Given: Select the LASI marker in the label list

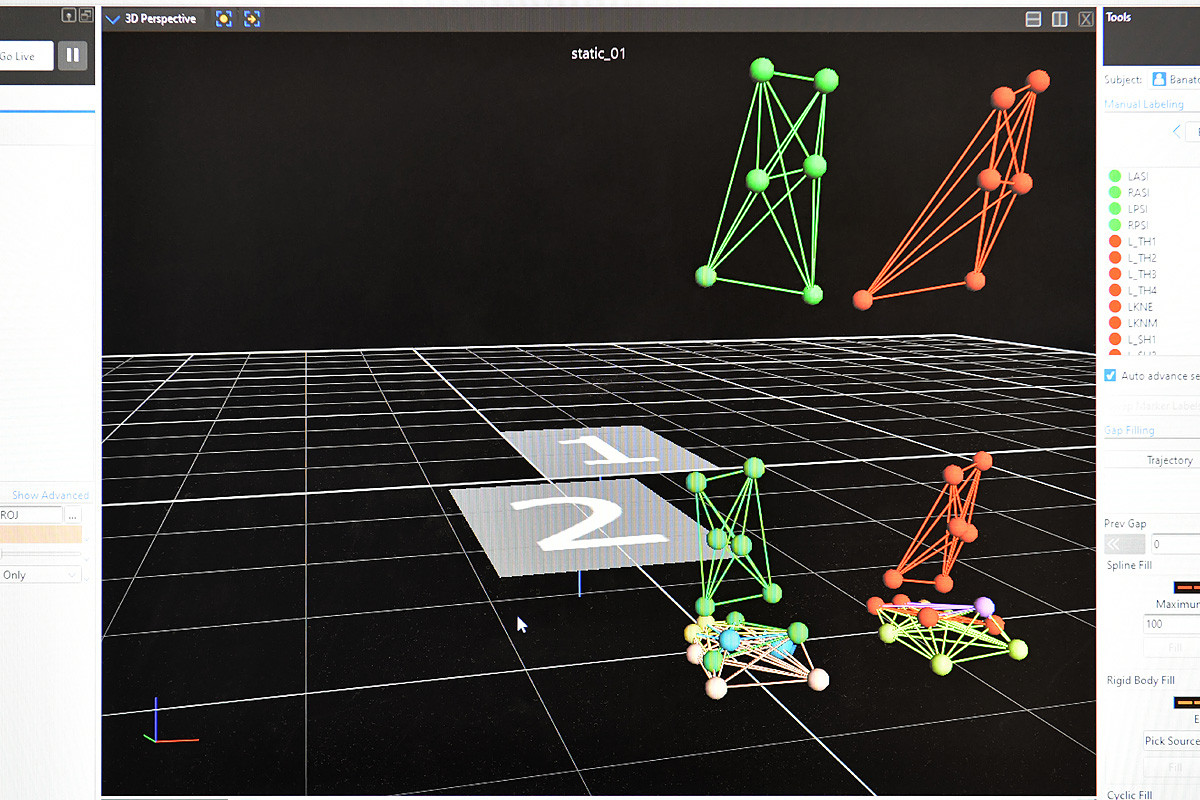Looking at the screenshot, I should 1138,177.
